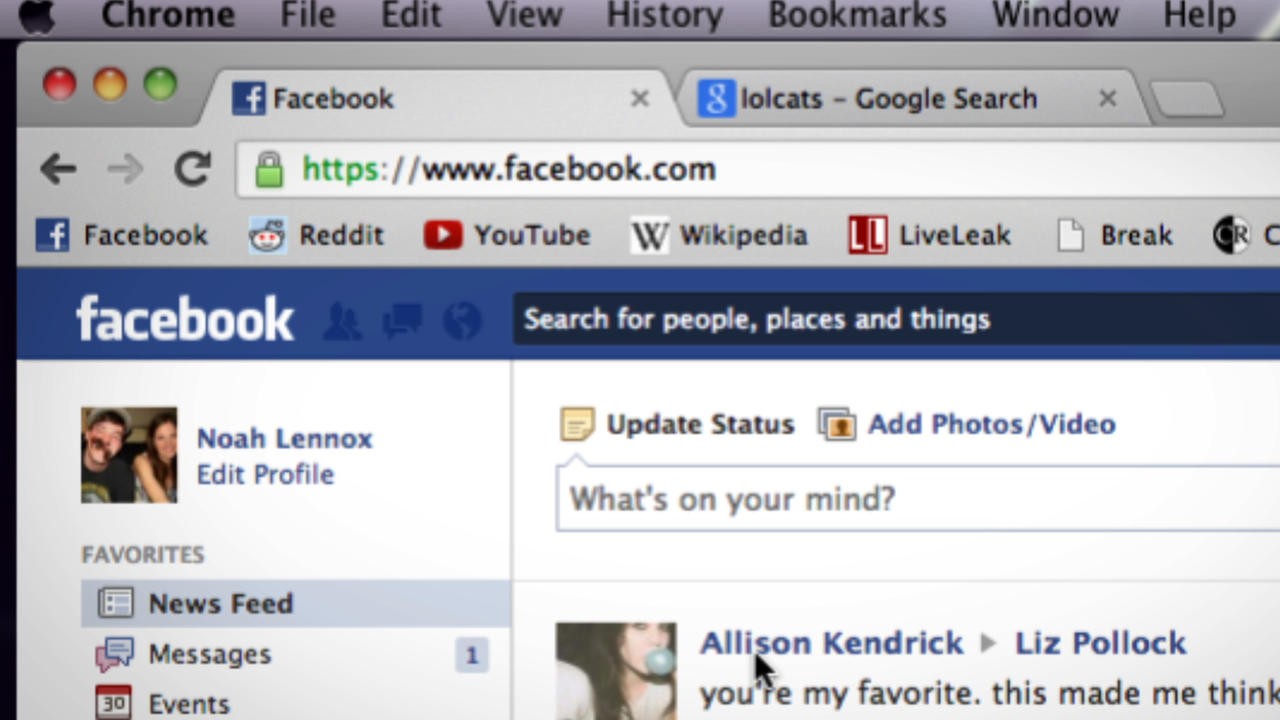Click the What's on your mind field
This screenshot has height=720, width=1280.
click(900, 498)
